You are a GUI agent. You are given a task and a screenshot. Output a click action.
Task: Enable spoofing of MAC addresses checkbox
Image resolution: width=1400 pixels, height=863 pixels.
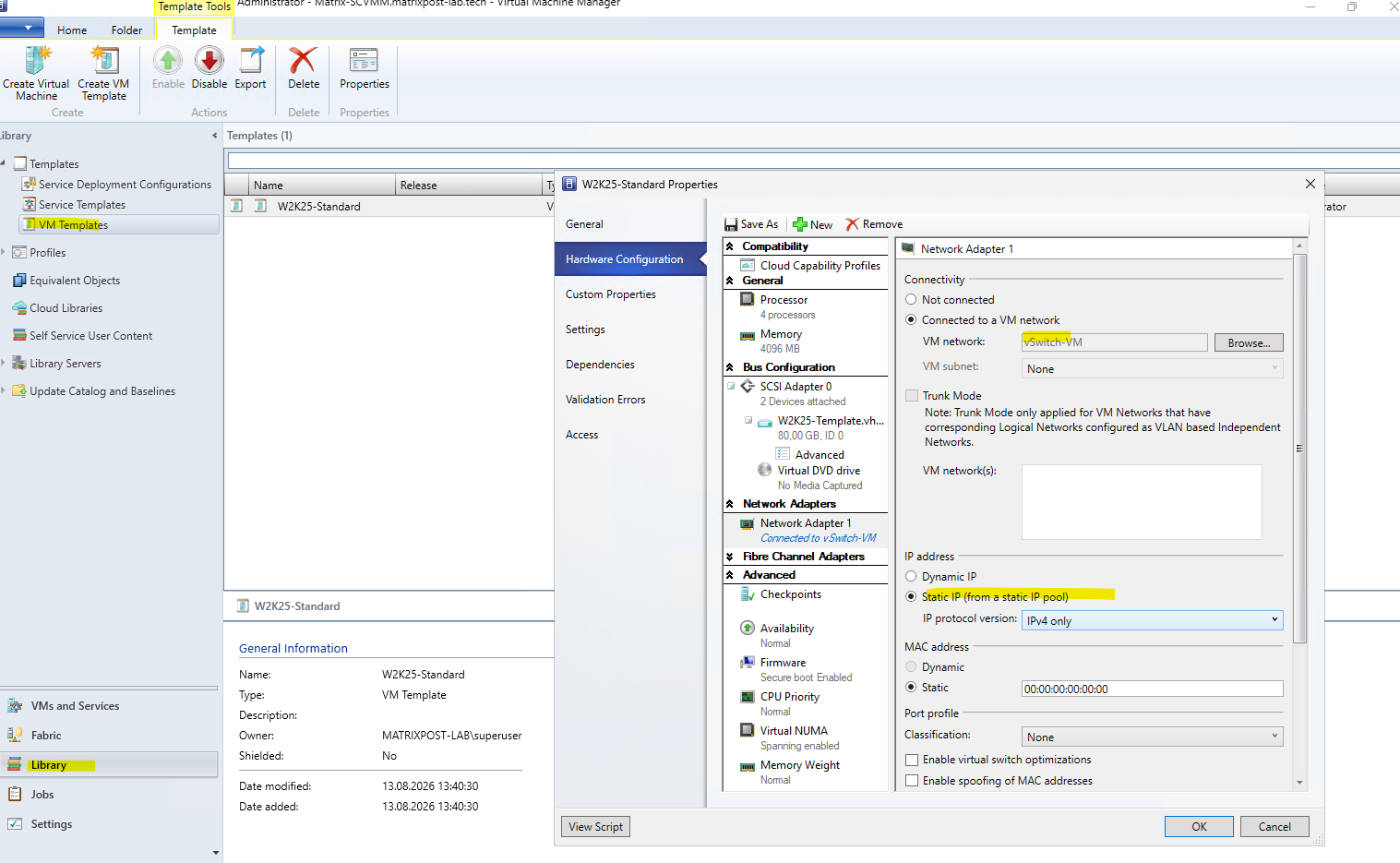tap(912, 781)
